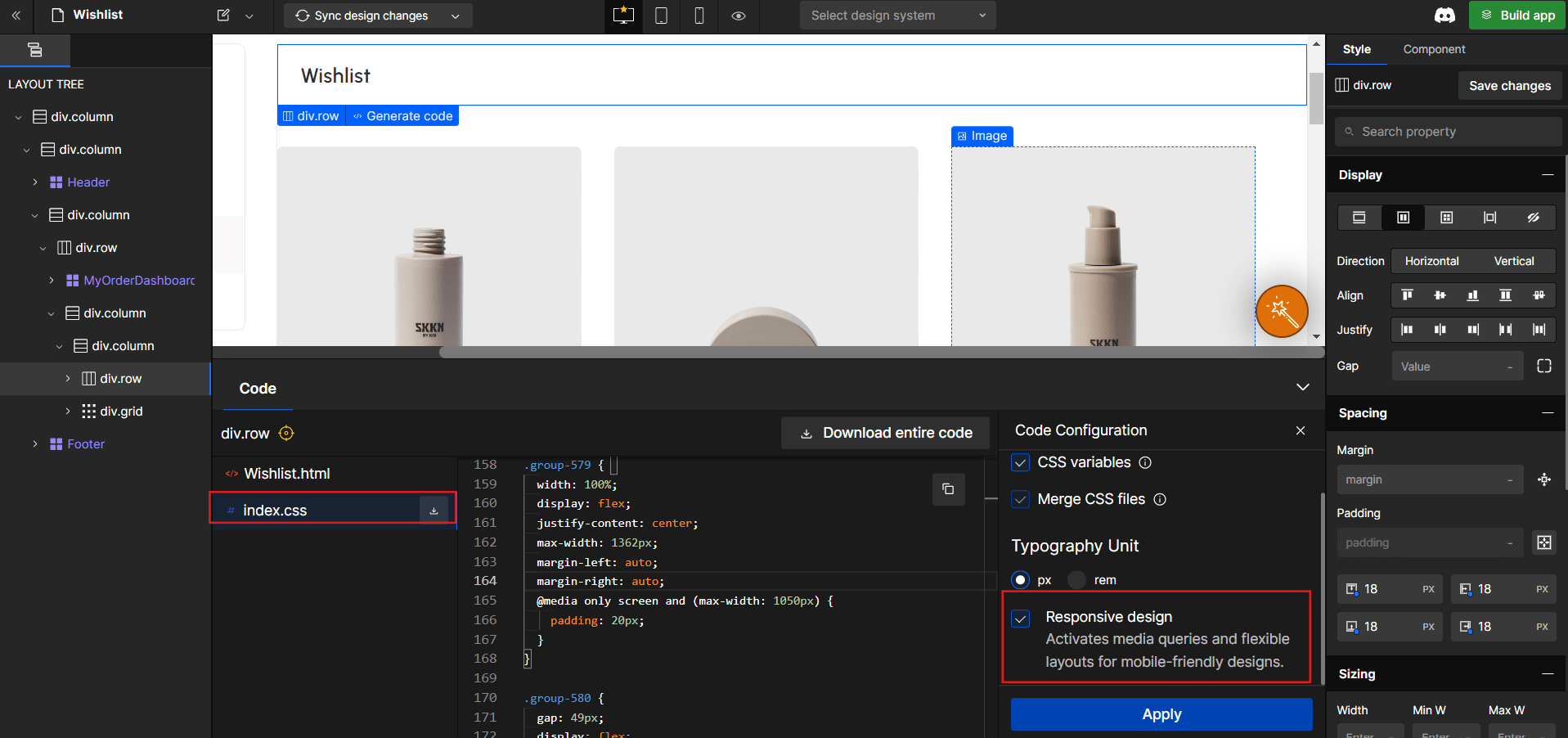The image size is (1568, 738).
Task: Show Merge CSS files info icon
Action: pos(1160,500)
